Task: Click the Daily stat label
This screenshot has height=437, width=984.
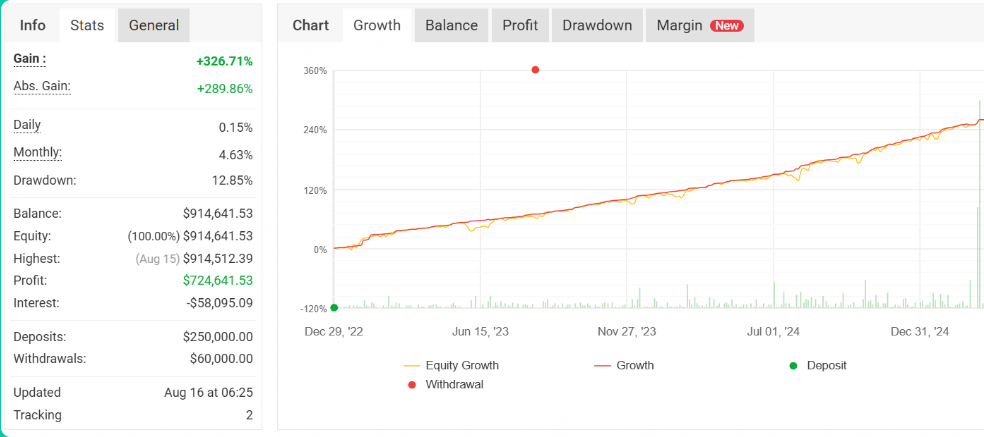Action: 27,126
